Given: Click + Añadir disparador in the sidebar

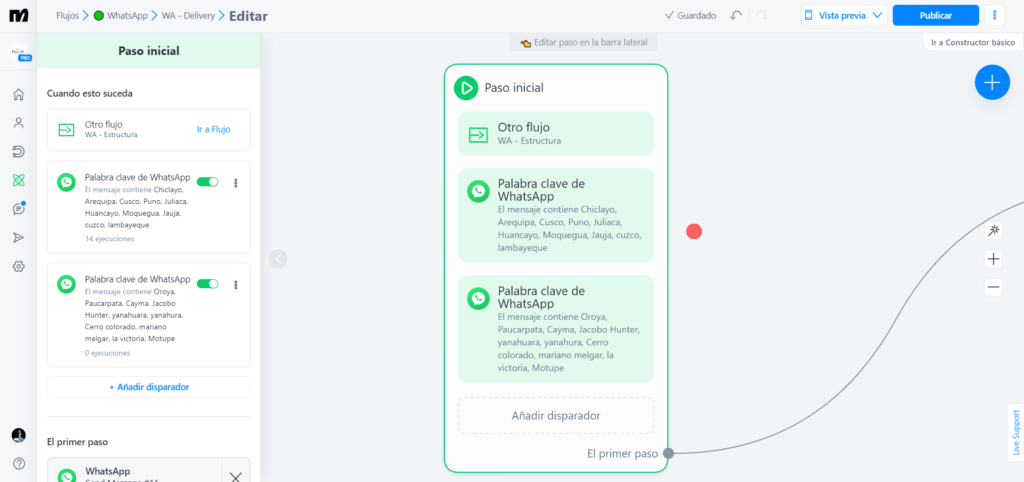Looking at the screenshot, I should (x=149, y=387).
